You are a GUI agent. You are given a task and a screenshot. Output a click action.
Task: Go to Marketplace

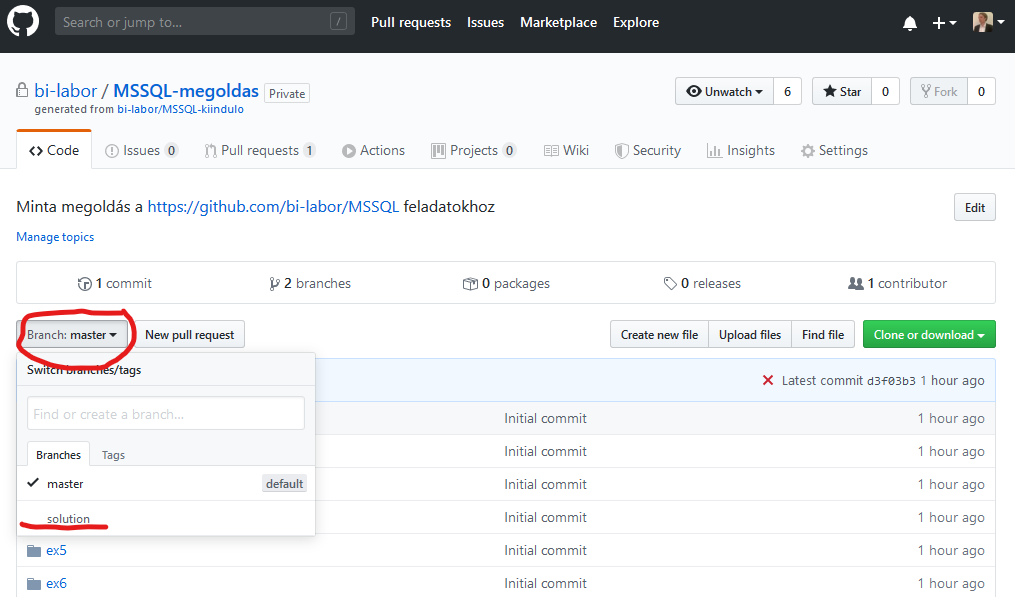pos(559,22)
